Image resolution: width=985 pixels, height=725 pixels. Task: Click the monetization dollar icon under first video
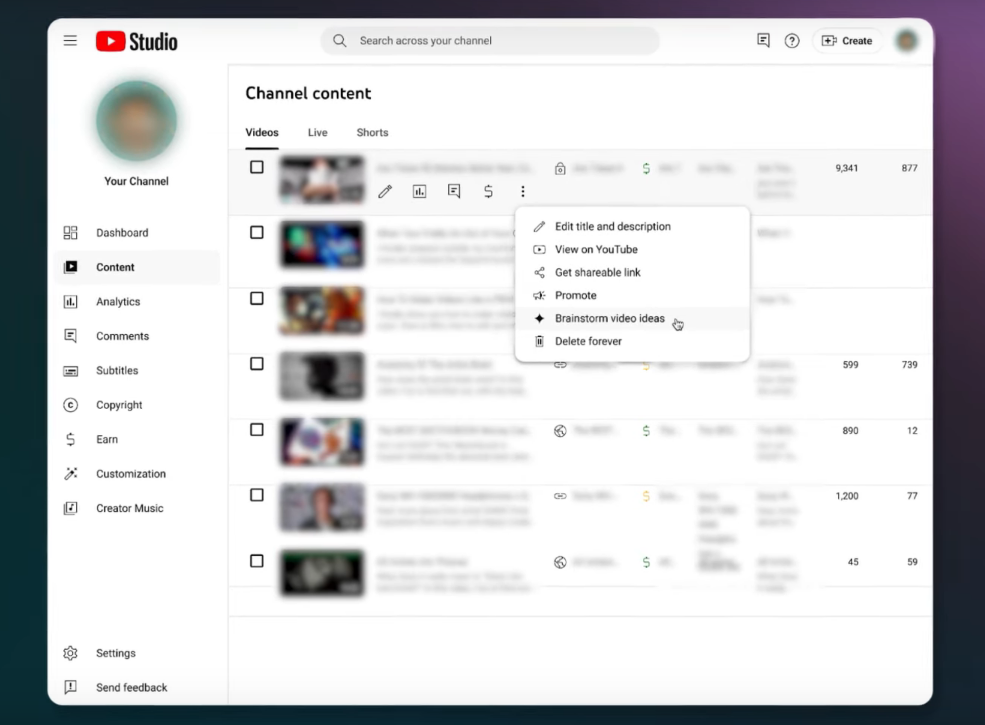[x=488, y=192]
